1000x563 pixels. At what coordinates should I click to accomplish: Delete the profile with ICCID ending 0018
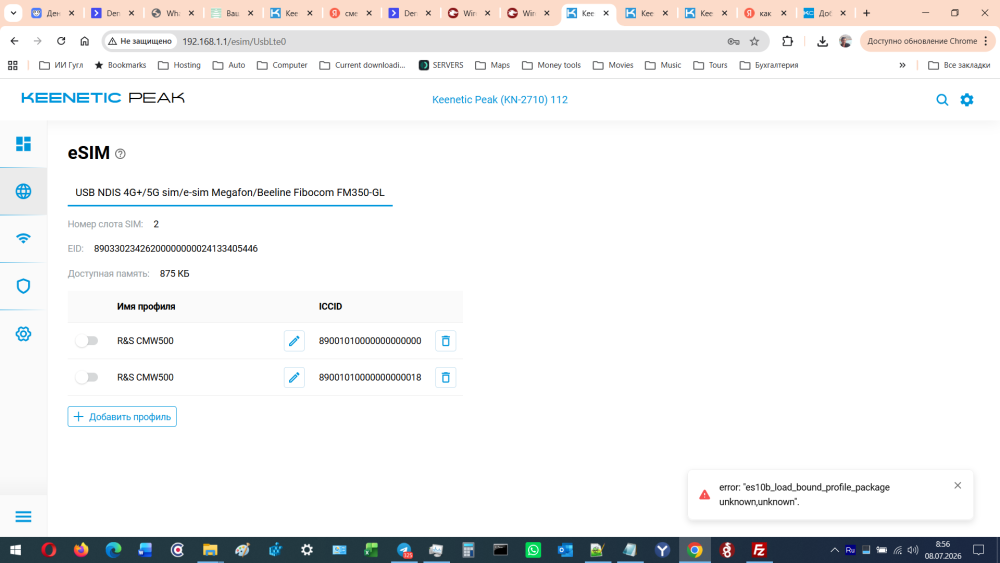pyautogui.click(x=446, y=377)
